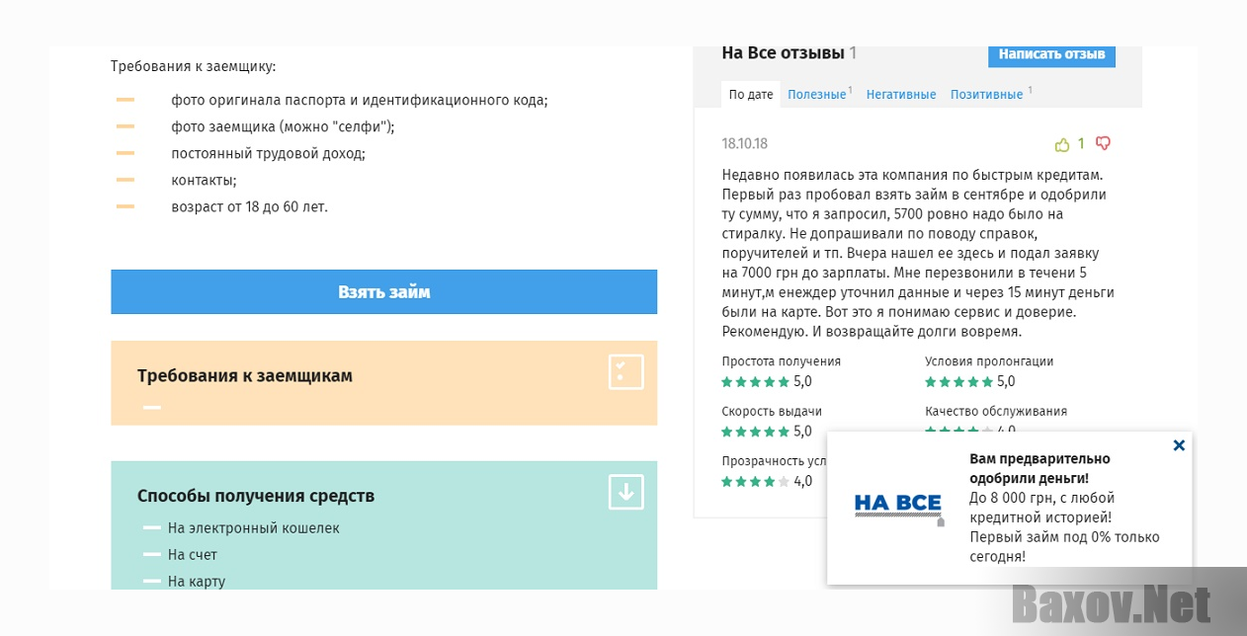The height and width of the screenshot is (636, 1247).
Task: Click the line постоянный трудовой доход
Action: 268,154
